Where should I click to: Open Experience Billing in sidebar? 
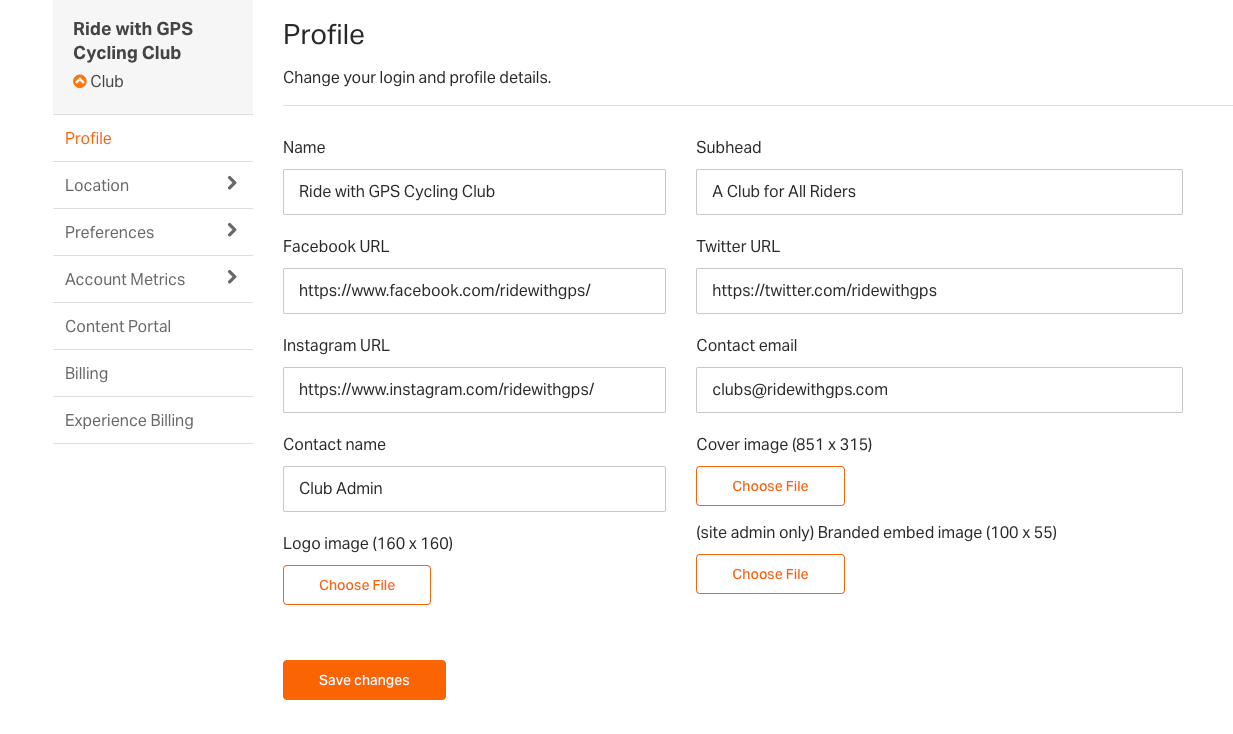153,420
